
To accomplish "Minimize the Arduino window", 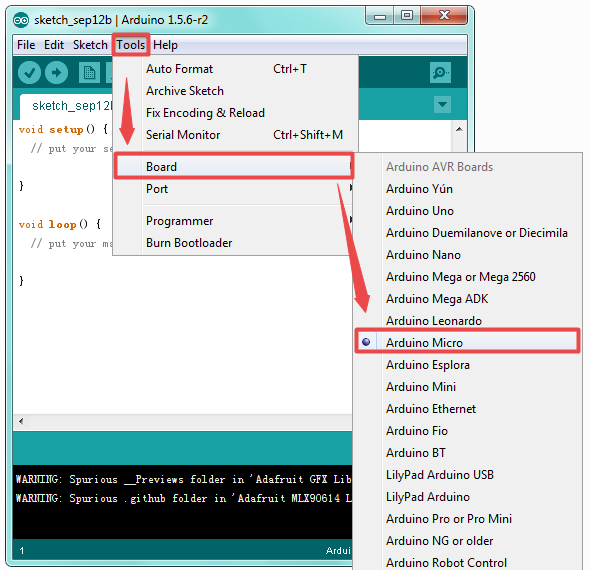I will (380, 16).
